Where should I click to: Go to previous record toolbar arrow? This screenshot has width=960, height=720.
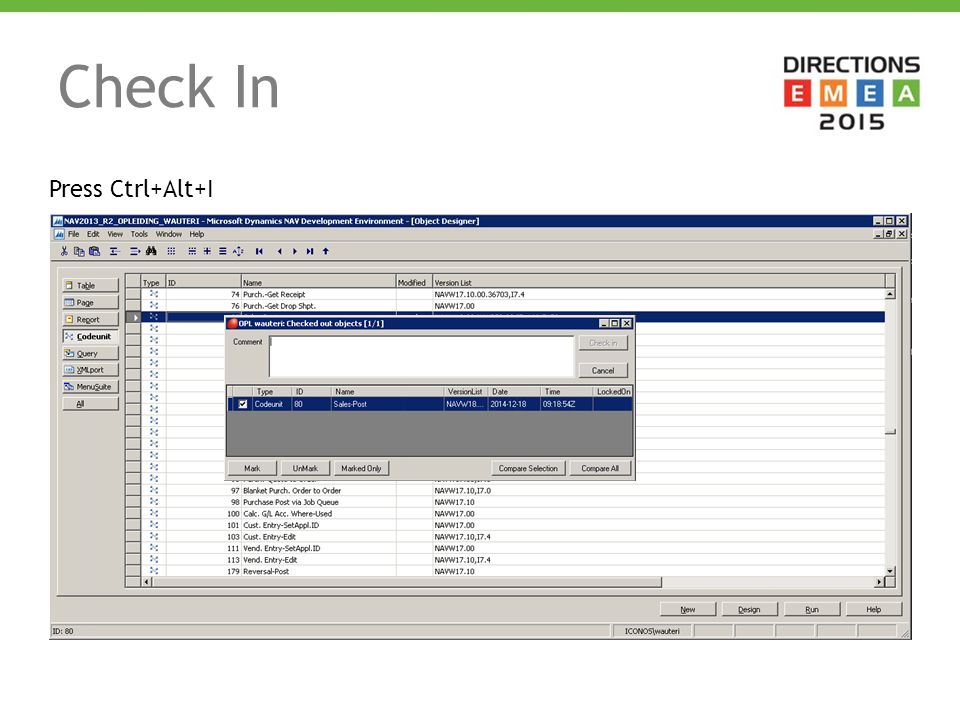coord(280,251)
